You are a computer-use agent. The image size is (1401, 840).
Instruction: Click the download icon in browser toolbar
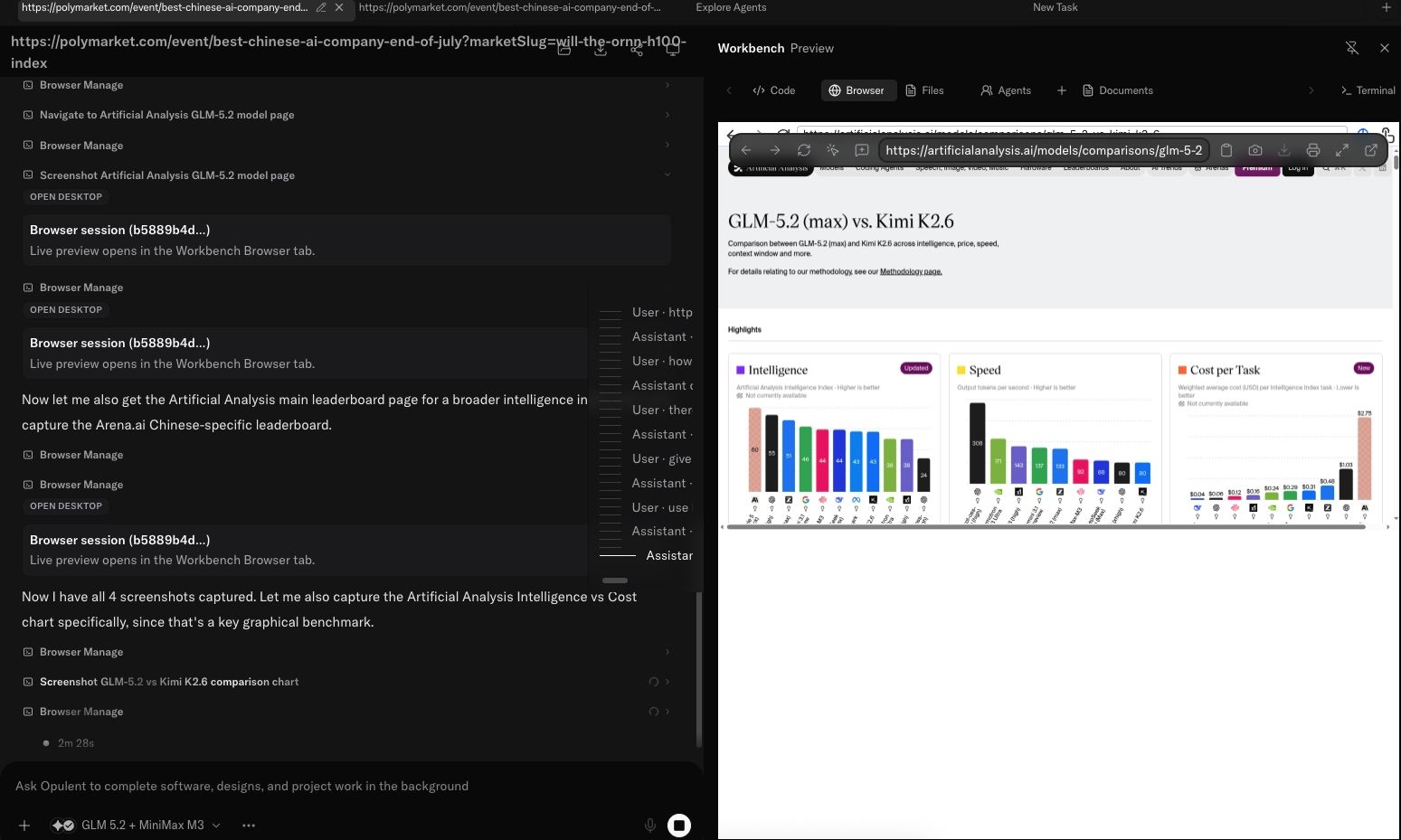pos(1284,150)
